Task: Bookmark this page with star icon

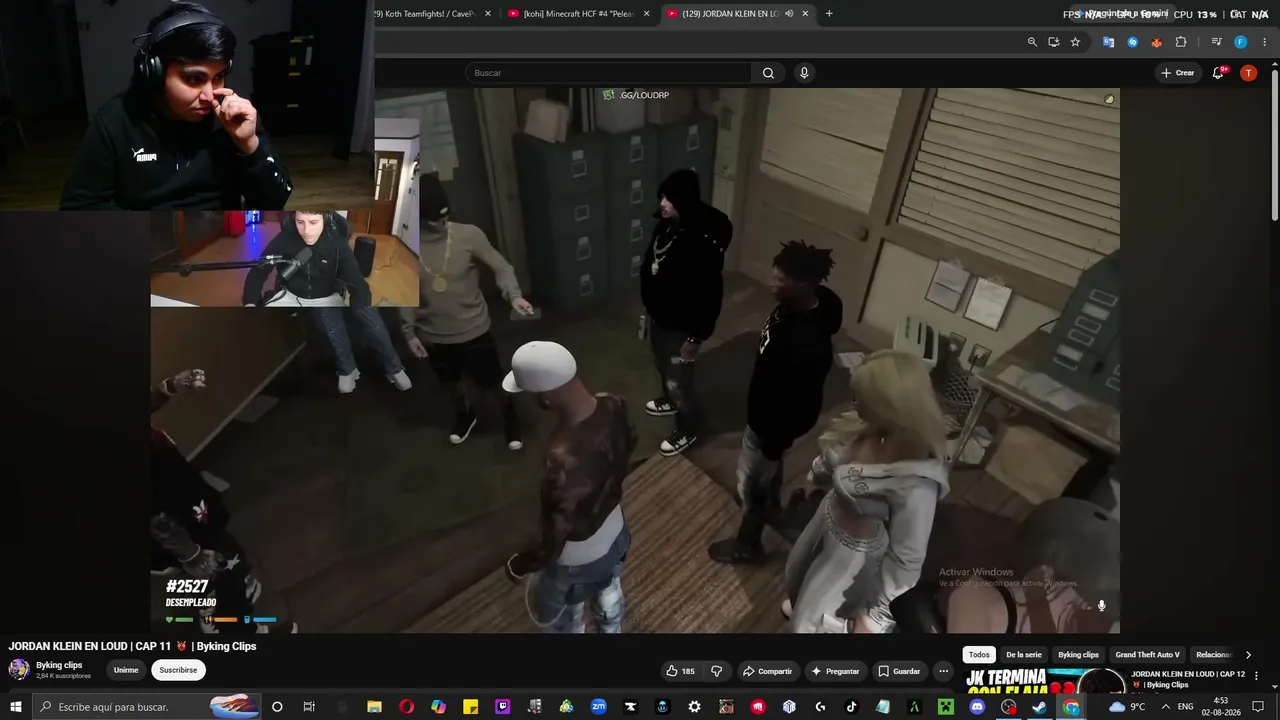Action: point(1075,42)
